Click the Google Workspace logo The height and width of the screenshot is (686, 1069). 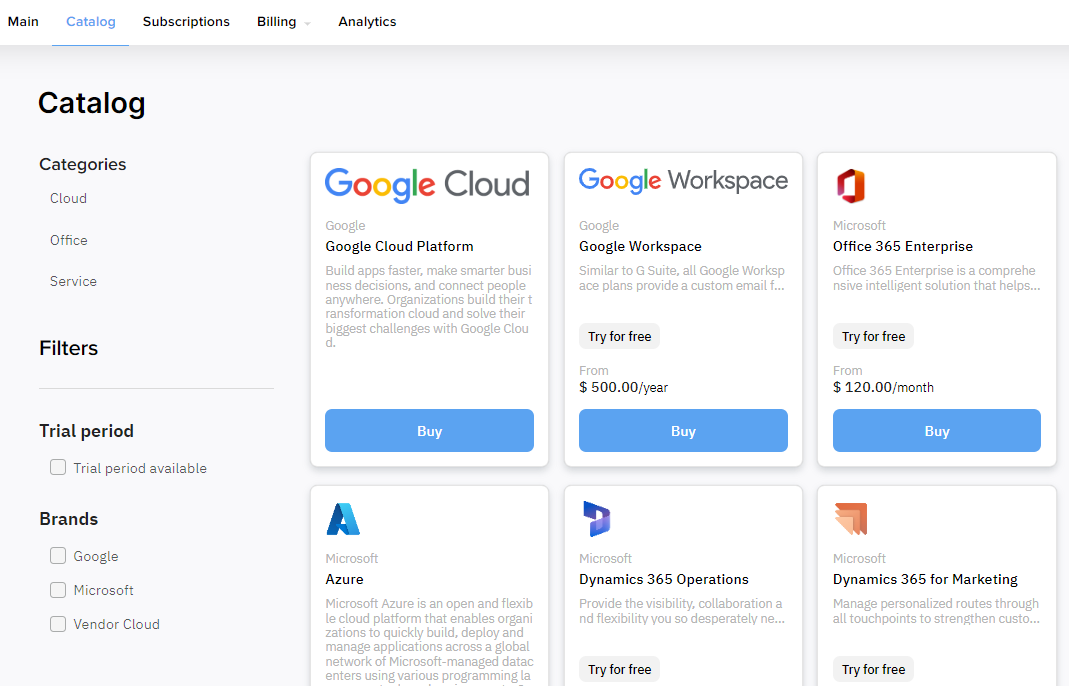(683, 181)
